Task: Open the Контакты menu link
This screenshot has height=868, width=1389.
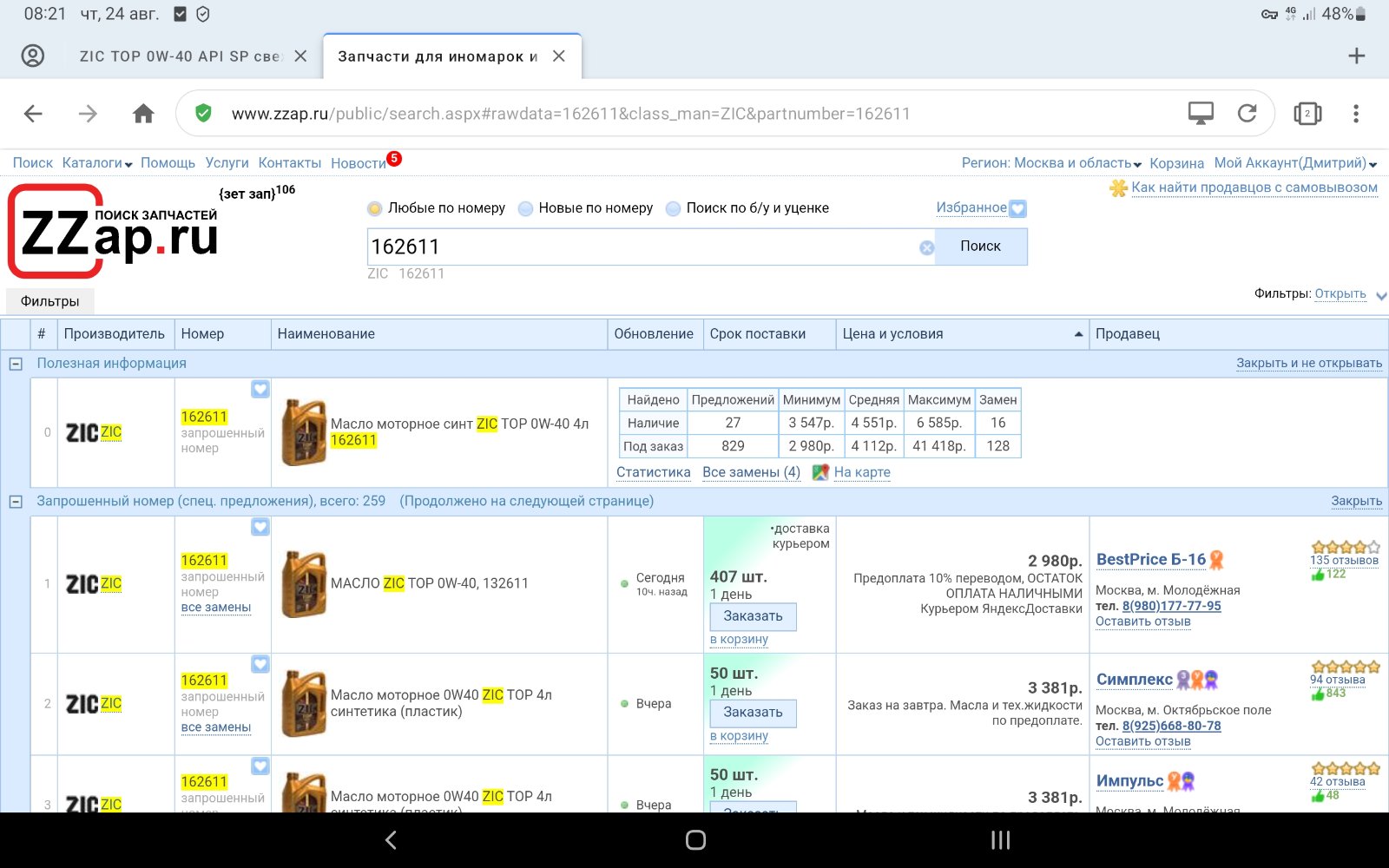Action: (290, 163)
